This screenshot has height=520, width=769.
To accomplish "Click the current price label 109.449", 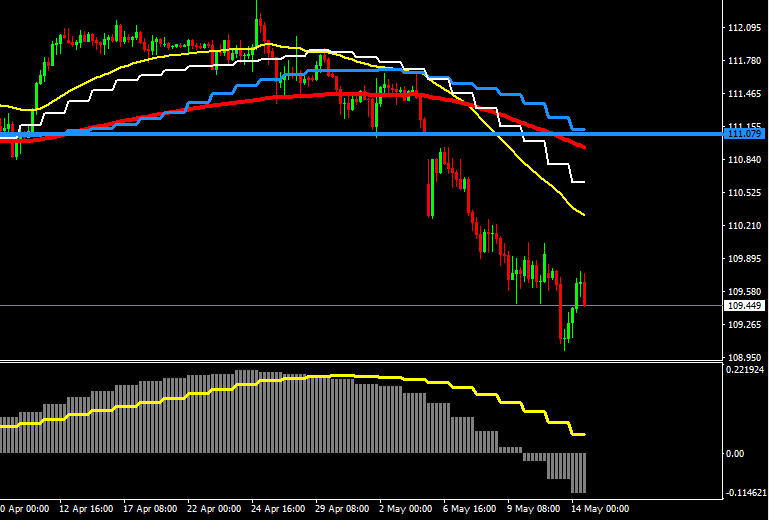I will tap(744, 306).
